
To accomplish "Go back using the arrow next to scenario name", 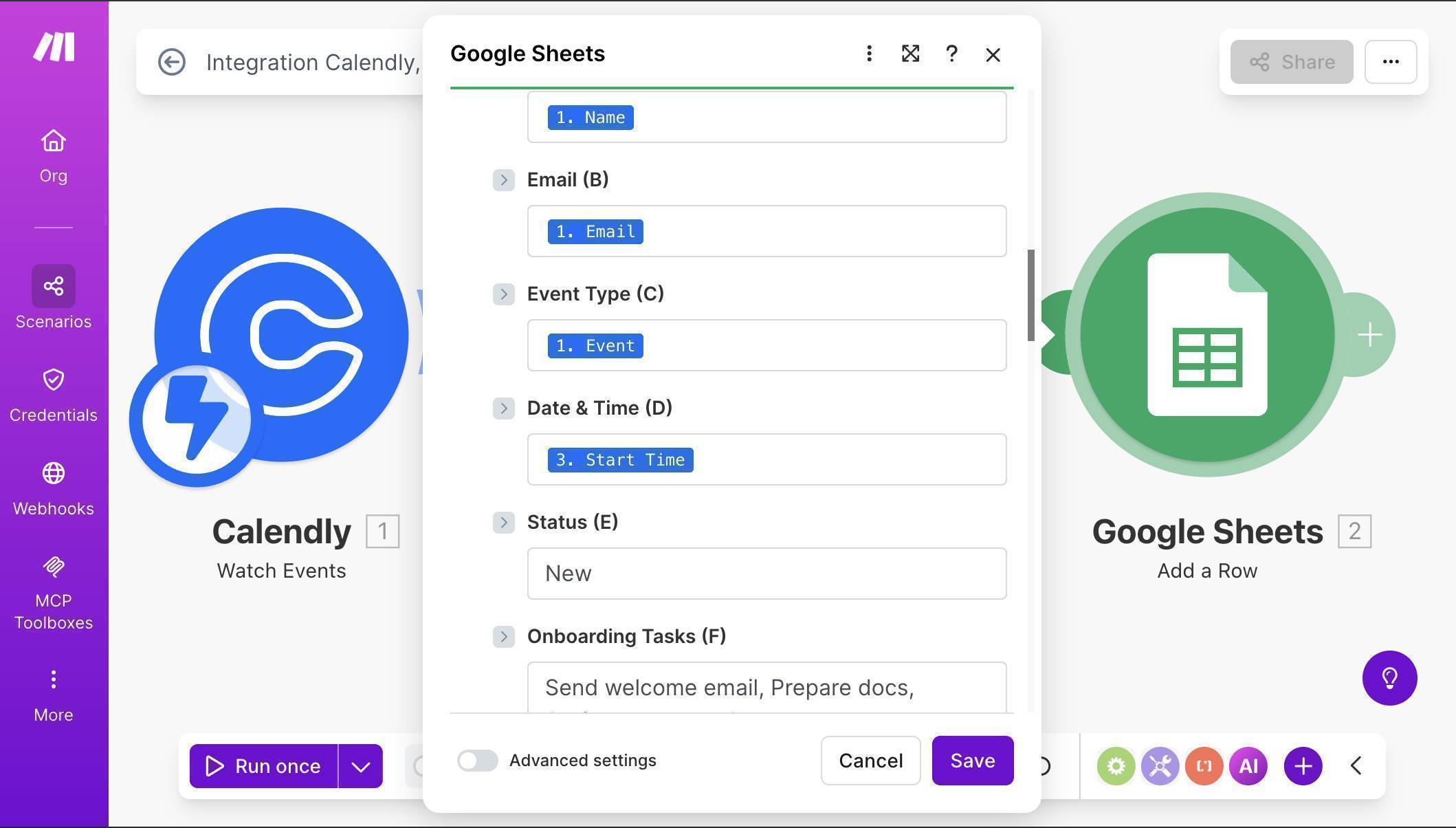I will (172, 62).
